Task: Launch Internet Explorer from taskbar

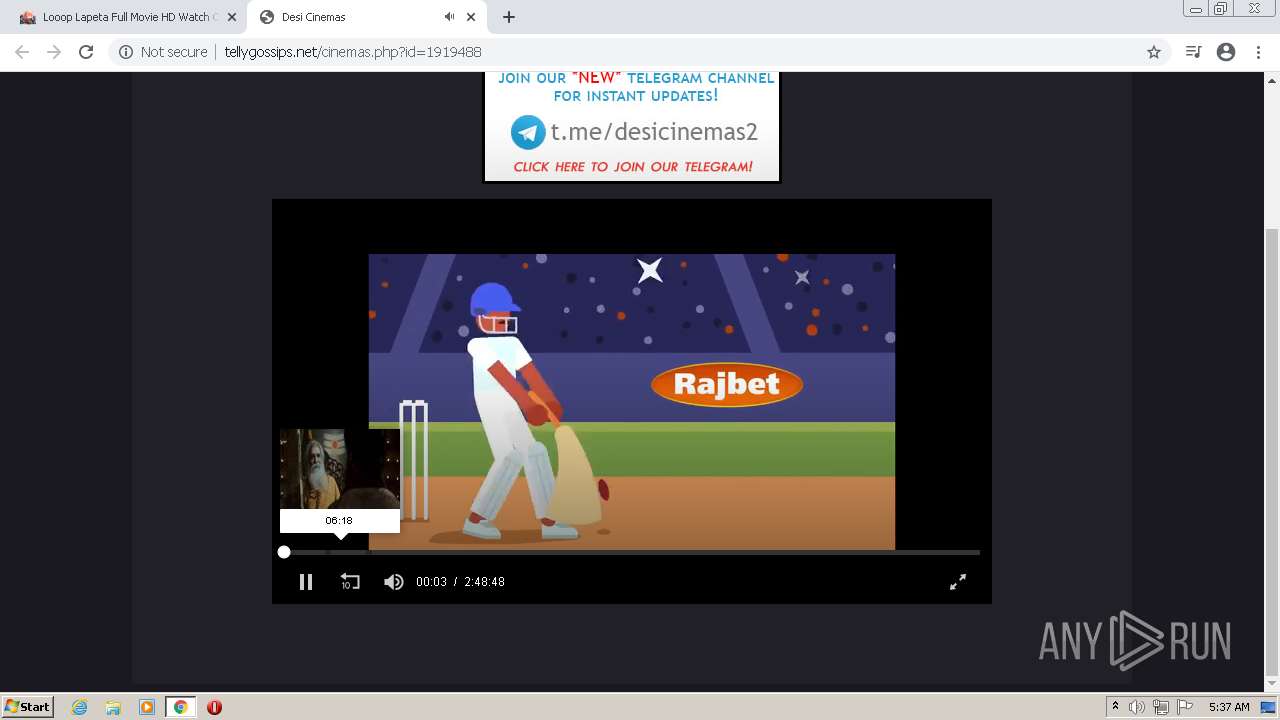Action: 80,707
